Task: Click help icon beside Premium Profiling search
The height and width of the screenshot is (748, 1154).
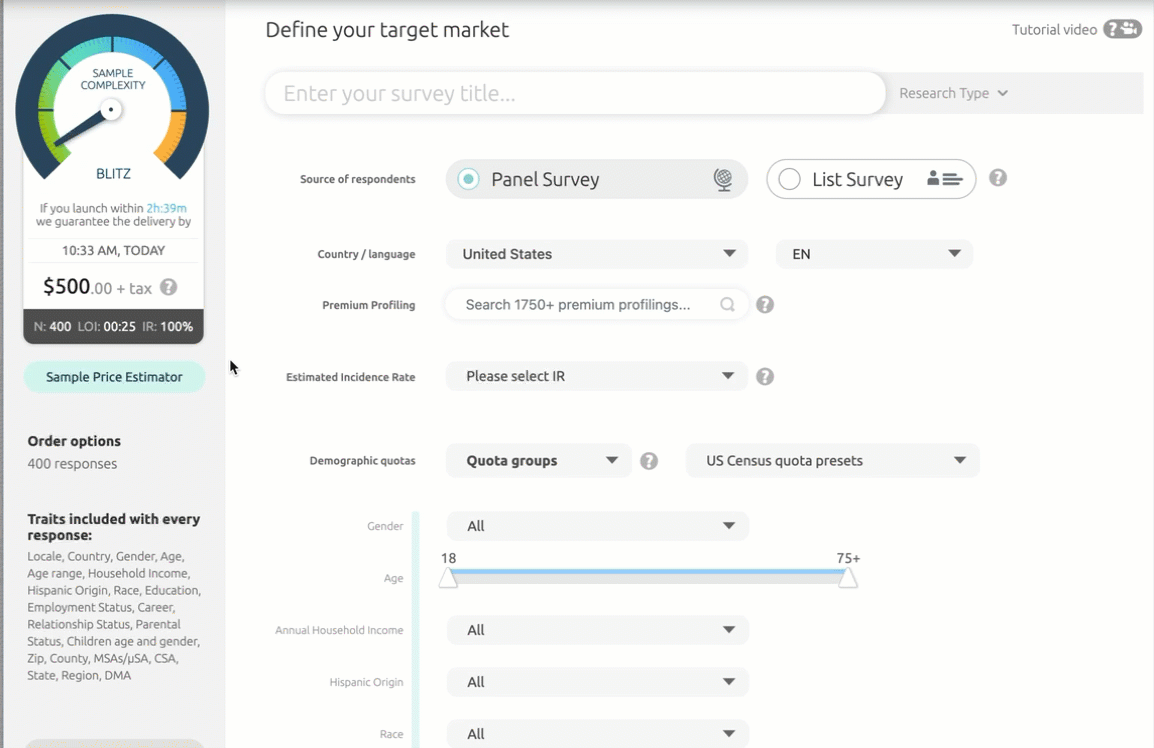Action: (765, 305)
